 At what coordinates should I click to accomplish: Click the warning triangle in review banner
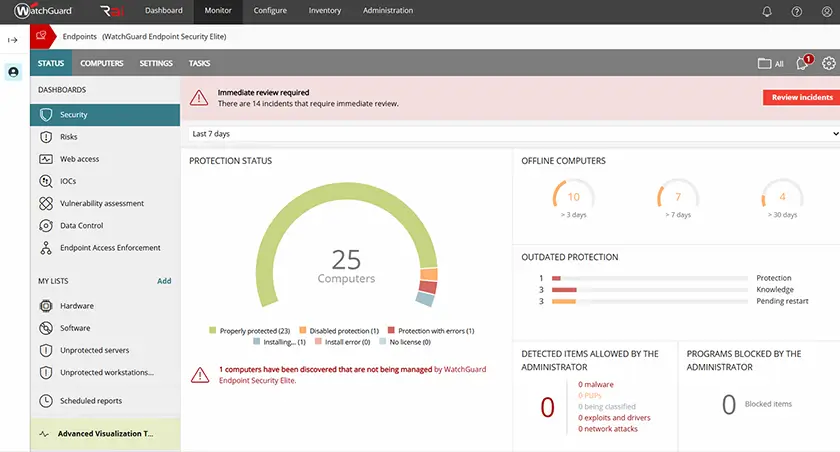199,97
